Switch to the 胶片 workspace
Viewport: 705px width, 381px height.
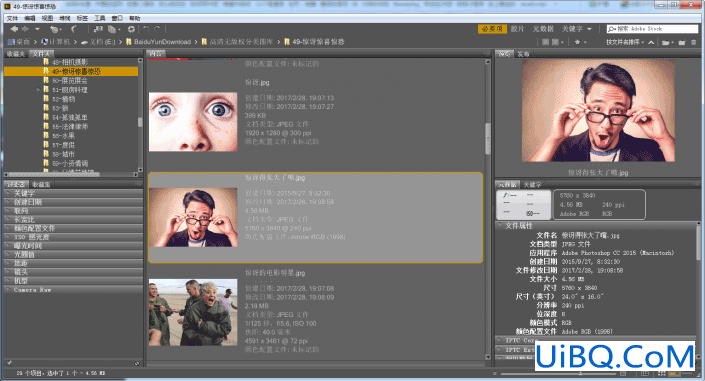click(518, 29)
